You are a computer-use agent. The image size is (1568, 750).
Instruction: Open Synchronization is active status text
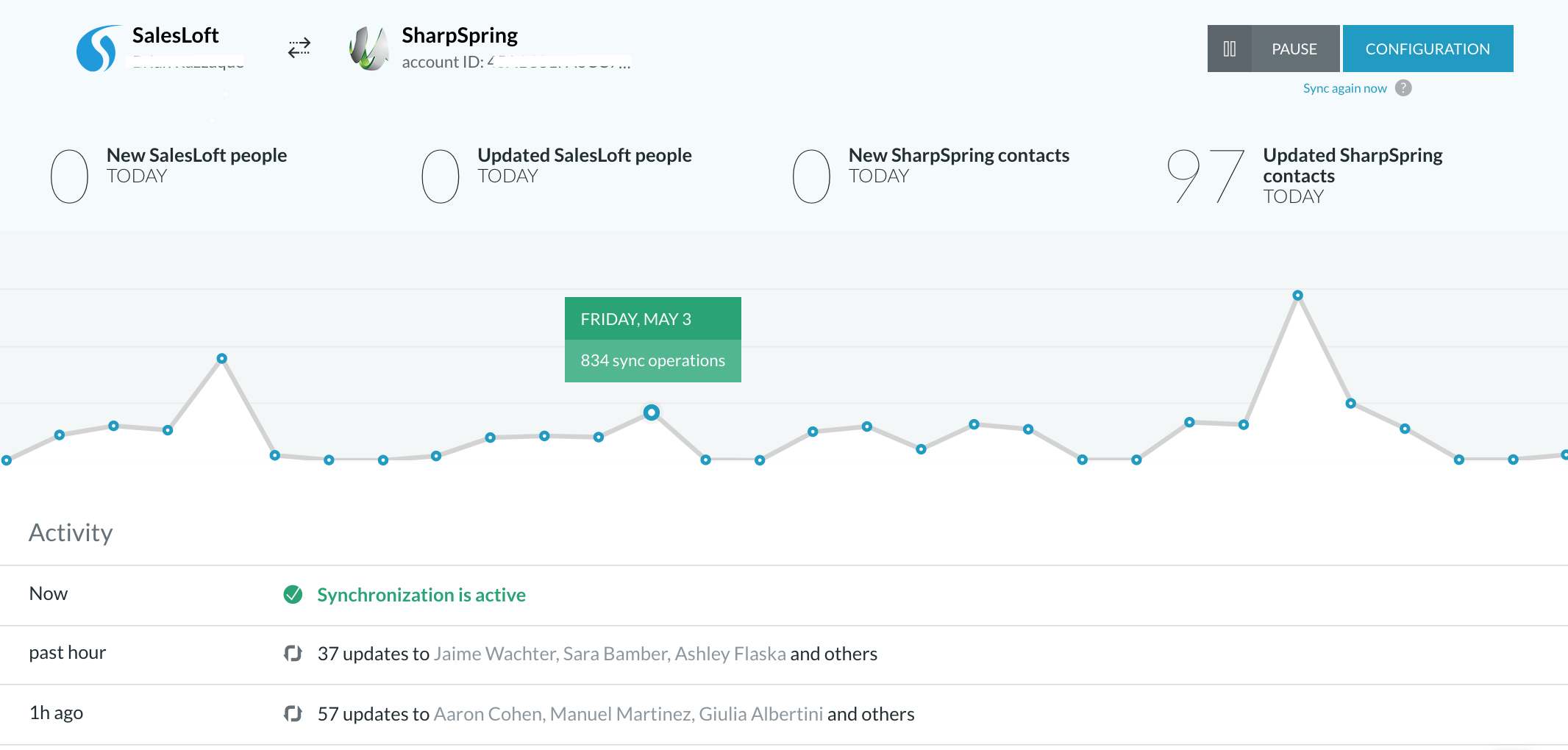(x=421, y=595)
